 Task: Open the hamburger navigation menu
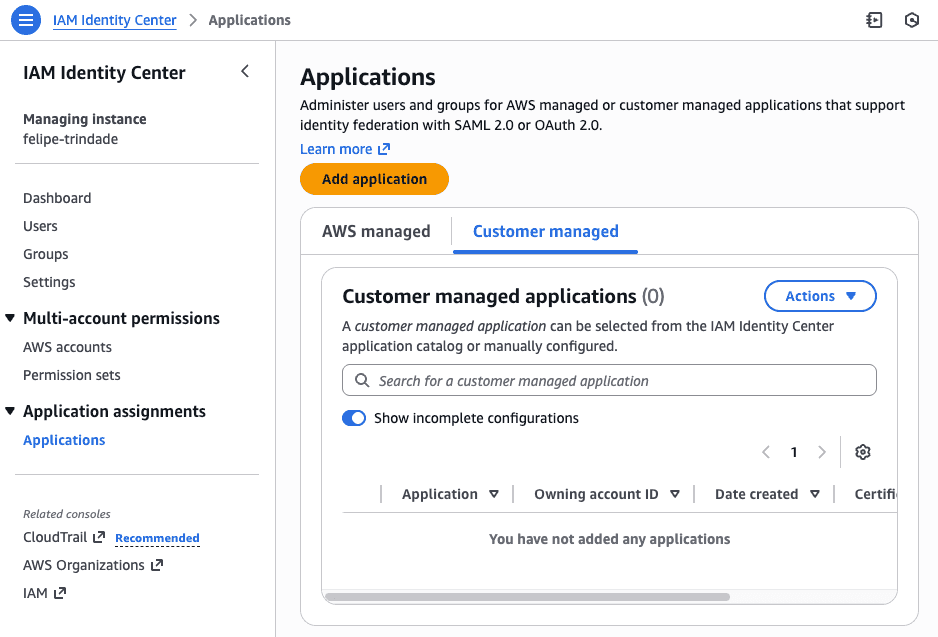[26, 20]
